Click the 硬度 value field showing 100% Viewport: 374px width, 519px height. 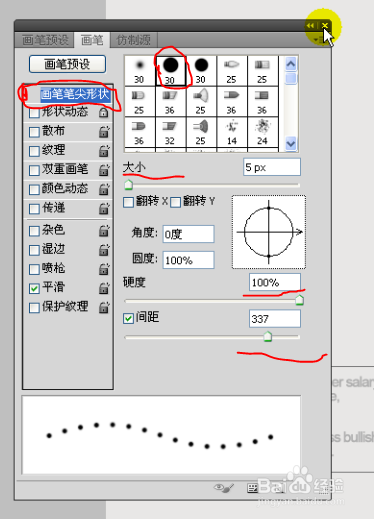pyautogui.click(x=275, y=282)
